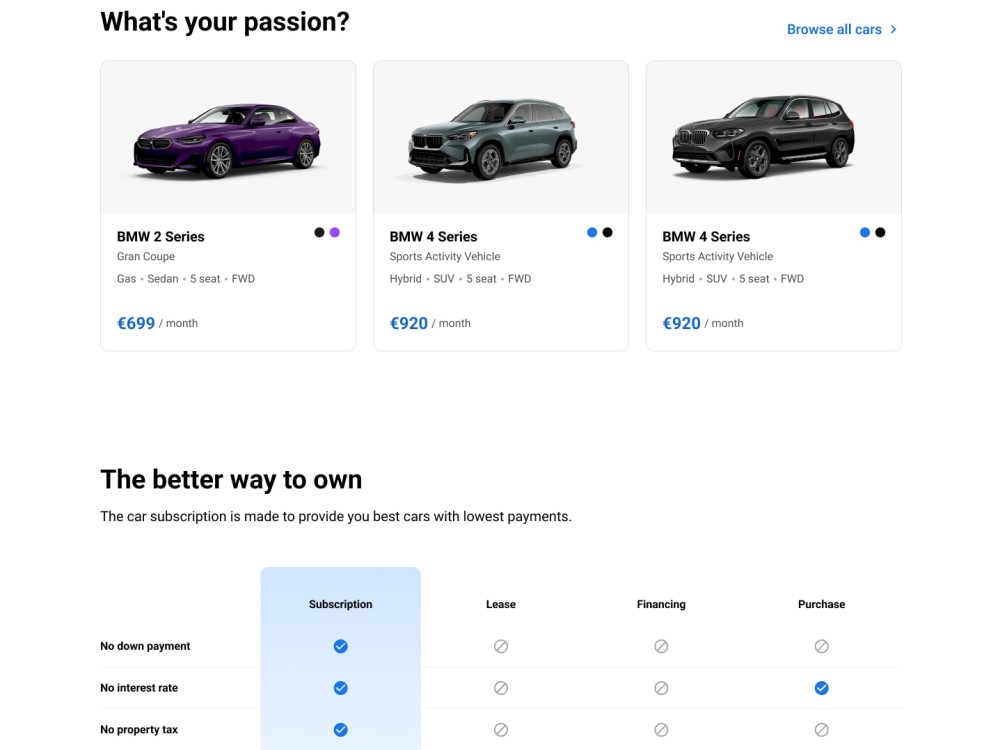Screen dimensions: 1000x750
Task: Select the Financing column header
Action: [661, 604]
